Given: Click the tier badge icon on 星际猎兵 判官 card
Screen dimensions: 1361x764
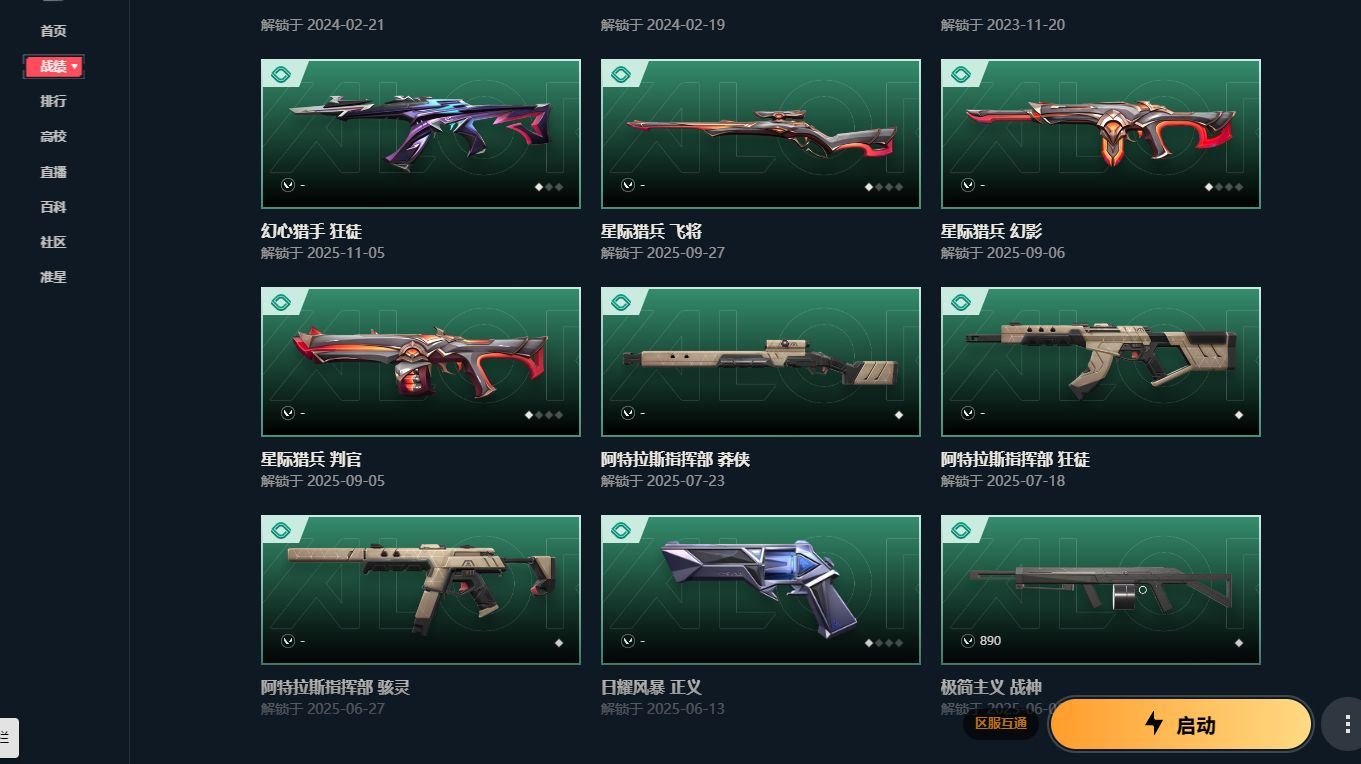Looking at the screenshot, I should [x=281, y=303].
